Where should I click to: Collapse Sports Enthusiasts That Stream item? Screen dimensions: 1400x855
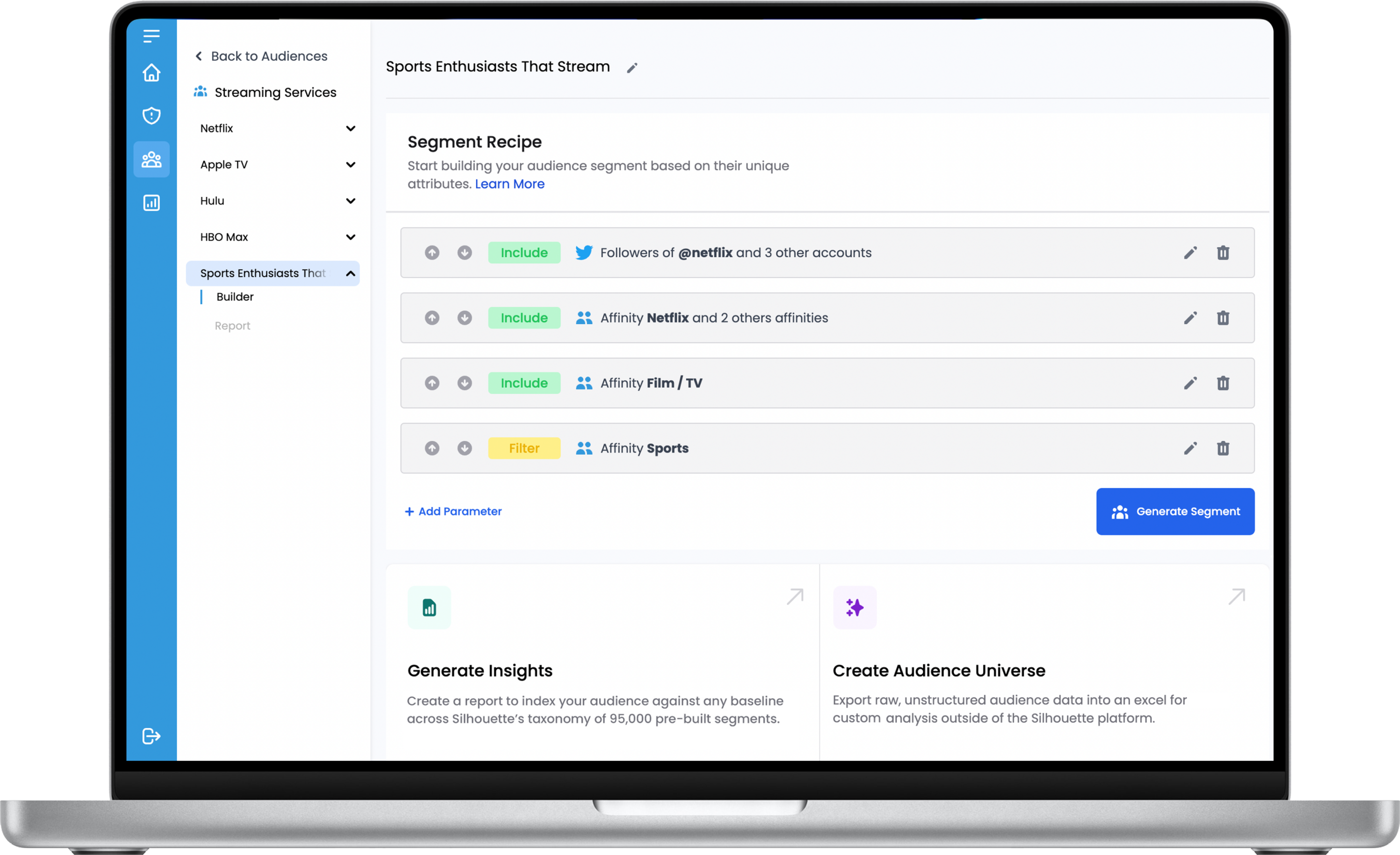click(x=350, y=274)
